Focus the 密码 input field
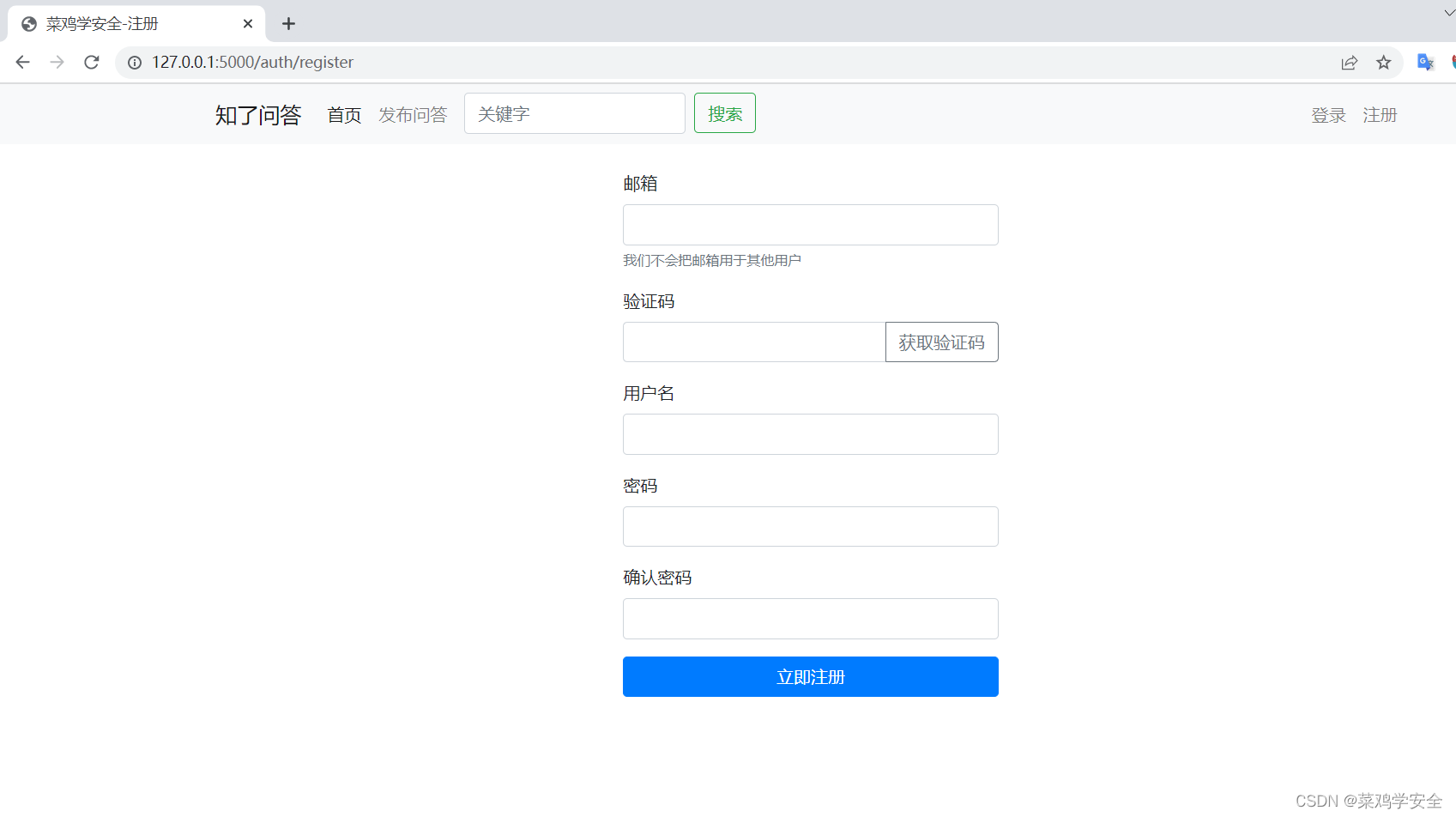1456x817 pixels. click(x=811, y=526)
